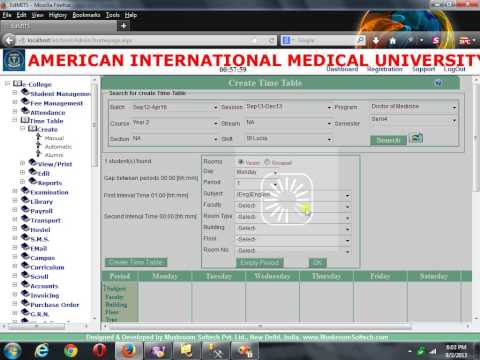Click the Student Management graduation cap icon
480x360 pixels.
[x=25, y=93]
